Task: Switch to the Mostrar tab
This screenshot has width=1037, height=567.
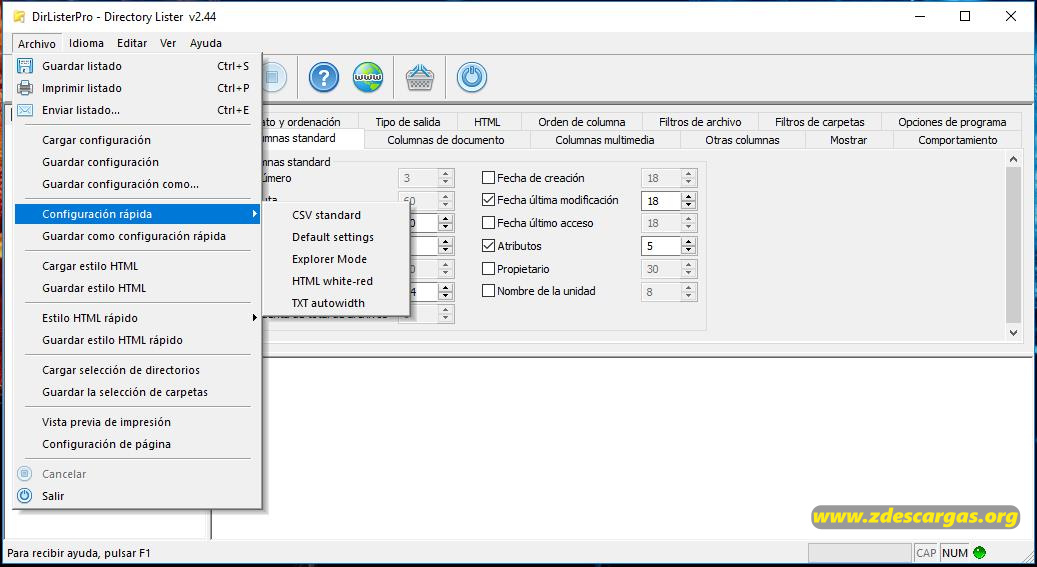Action: click(849, 140)
